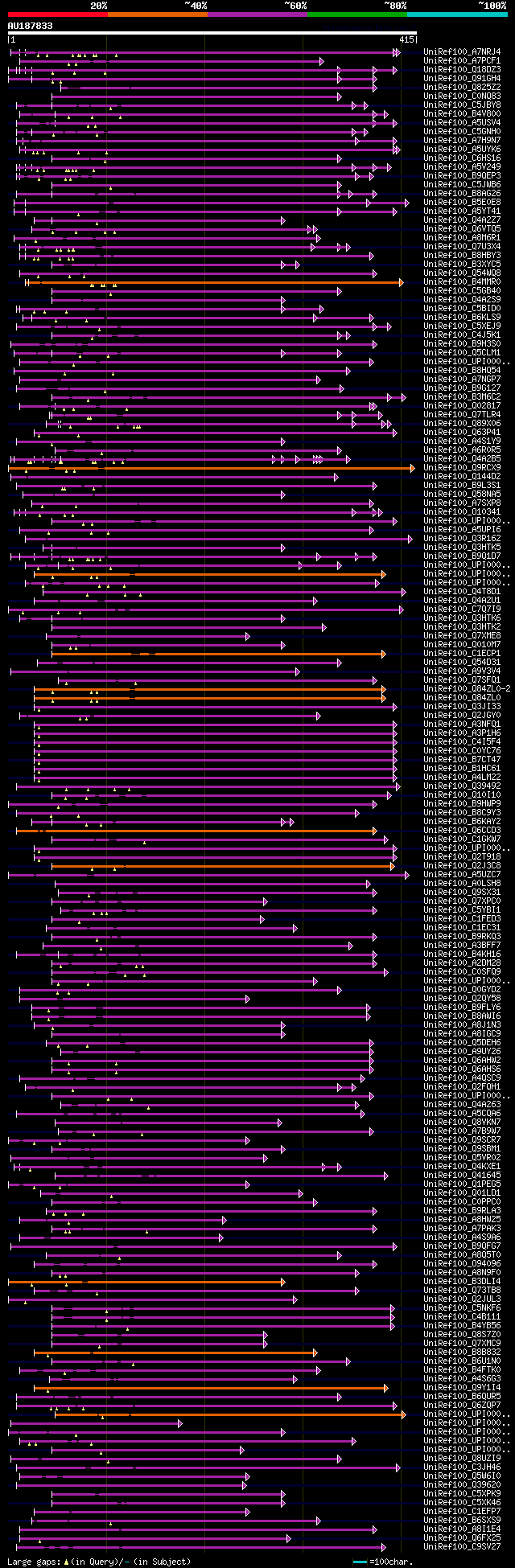The height and width of the screenshot is (1568, 515).
Task: Select the UniRef100_Q9RCX9 label
Action: coord(463,468)
